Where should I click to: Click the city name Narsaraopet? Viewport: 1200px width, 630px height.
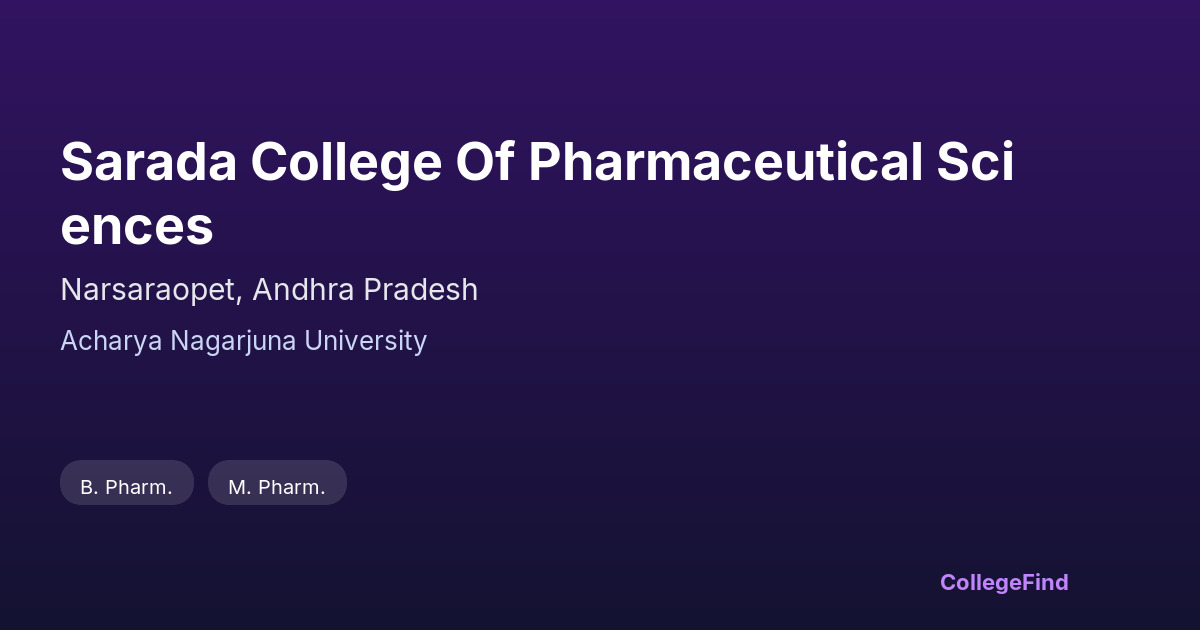coord(148,290)
